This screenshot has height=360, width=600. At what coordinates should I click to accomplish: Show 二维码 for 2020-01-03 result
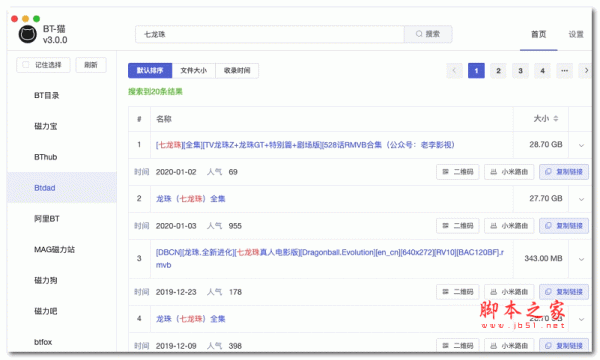(x=458, y=226)
